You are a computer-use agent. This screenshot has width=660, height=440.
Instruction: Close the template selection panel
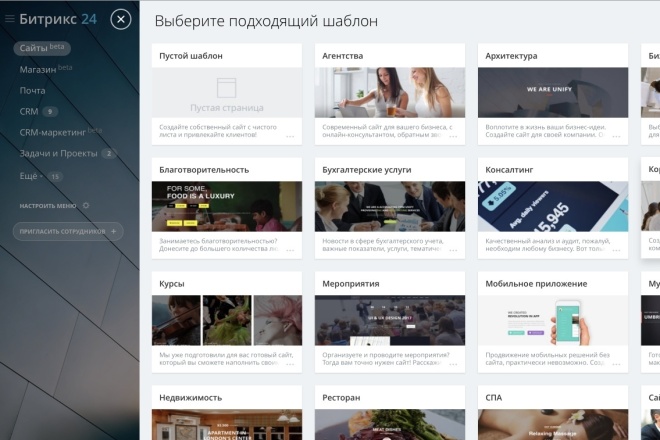point(121,19)
